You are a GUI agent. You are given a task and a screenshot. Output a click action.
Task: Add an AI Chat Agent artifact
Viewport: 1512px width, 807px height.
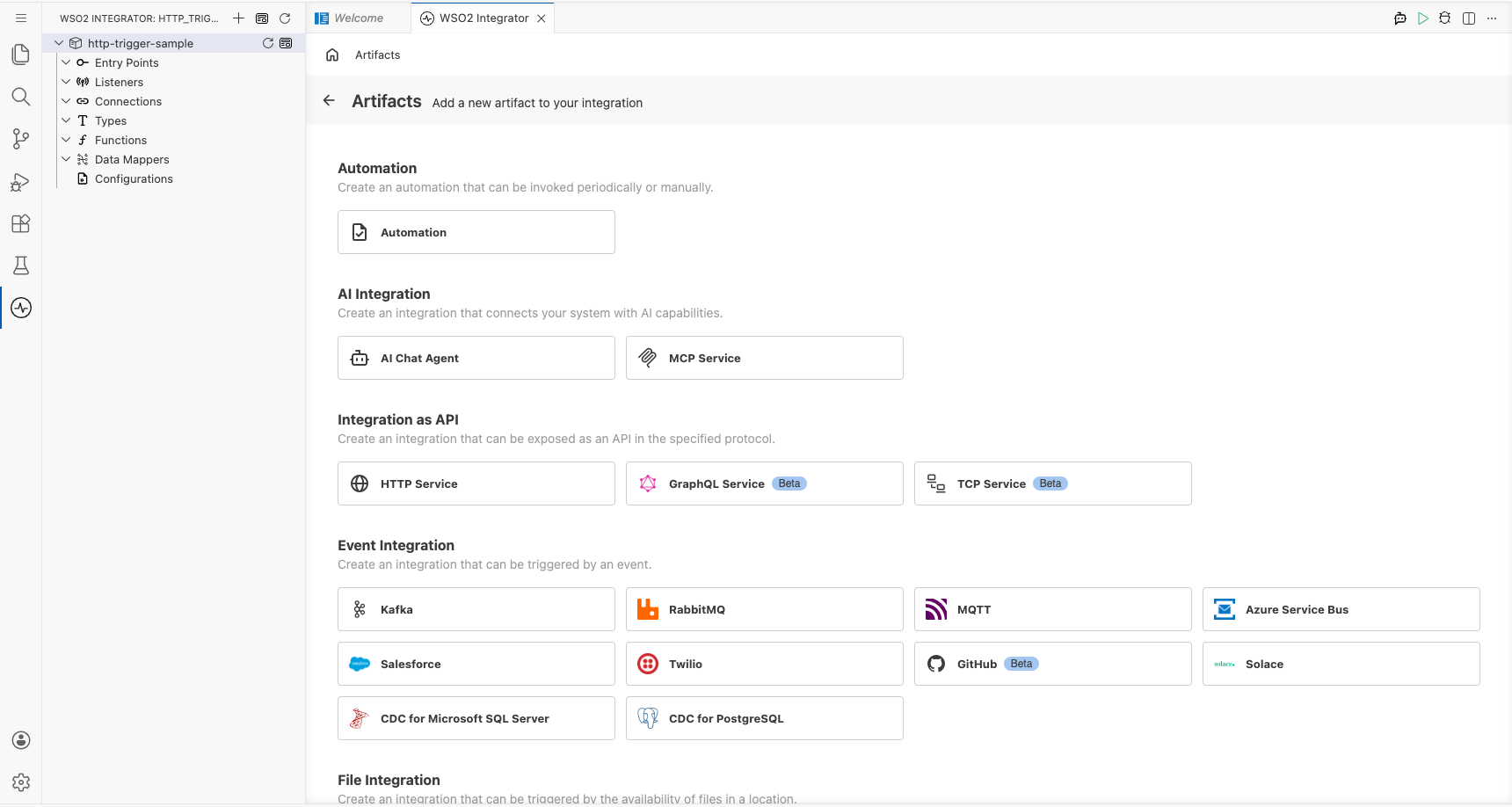coord(476,358)
